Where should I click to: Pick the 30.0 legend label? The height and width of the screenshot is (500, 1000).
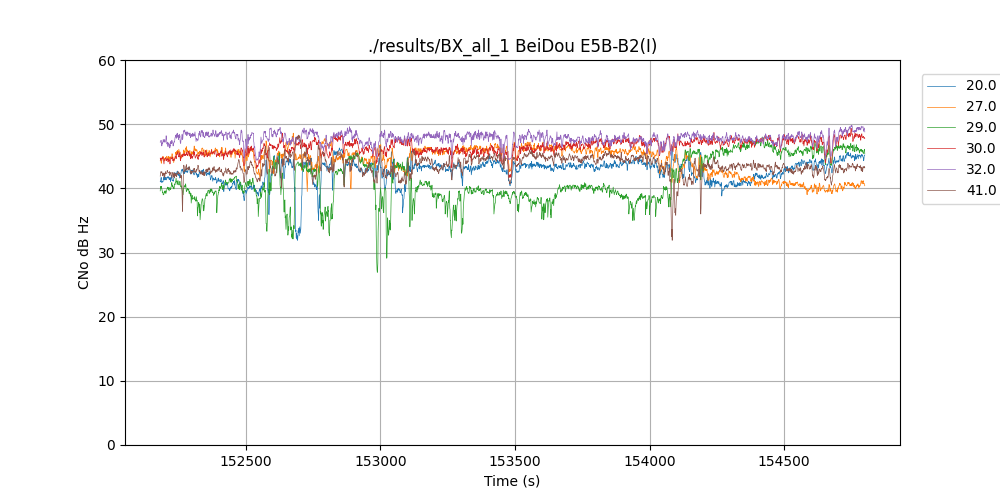tap(980, 148)
